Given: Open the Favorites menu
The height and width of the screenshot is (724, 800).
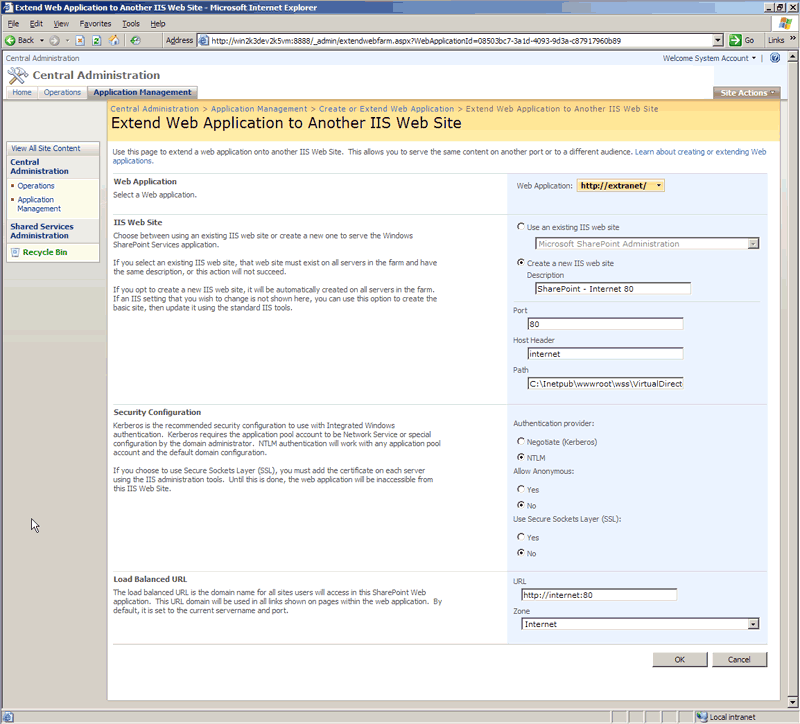Looking at the screenshot, I should 95,23.
